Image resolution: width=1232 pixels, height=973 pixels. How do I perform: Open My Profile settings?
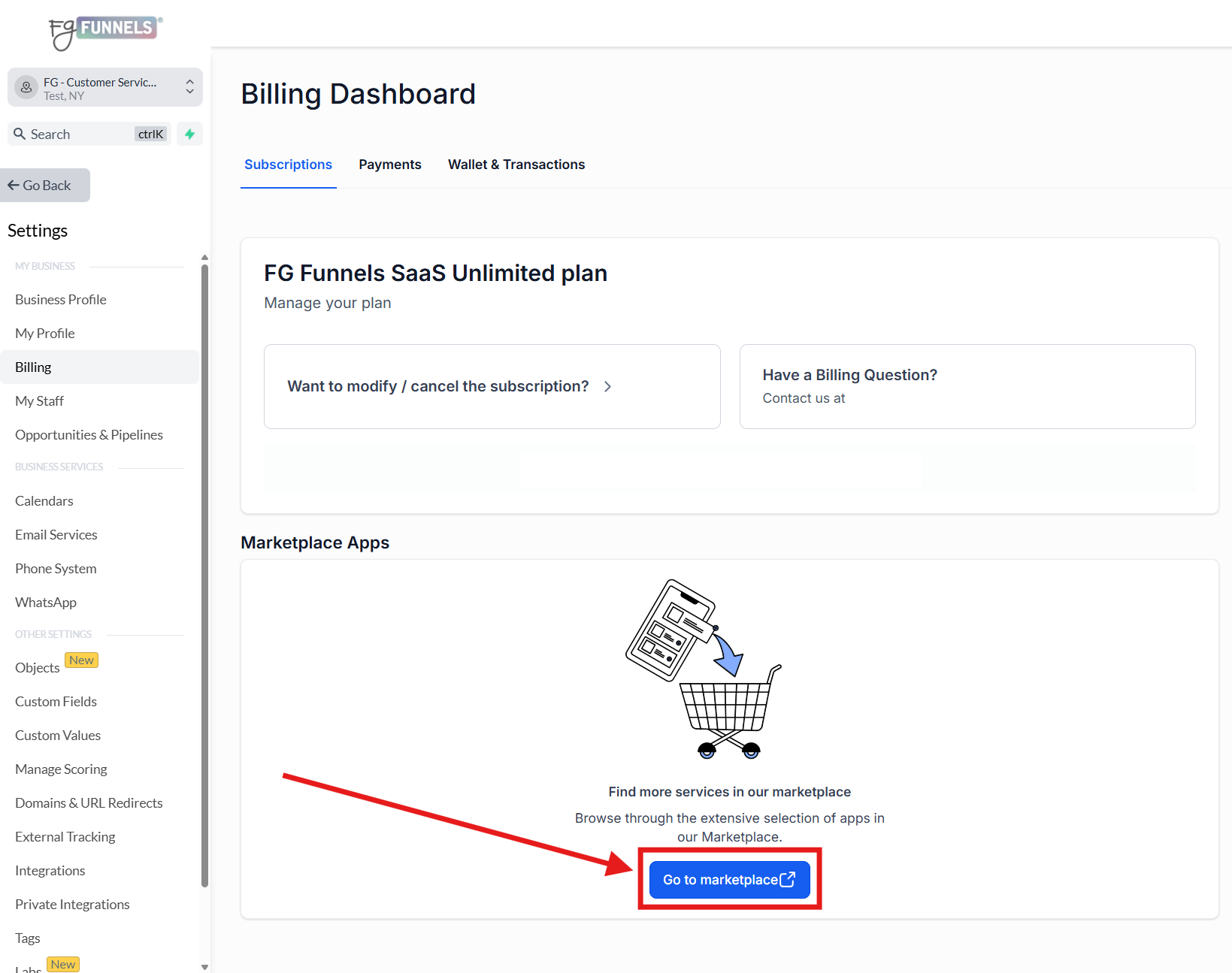pyautogui.click(x=45, y=333)
